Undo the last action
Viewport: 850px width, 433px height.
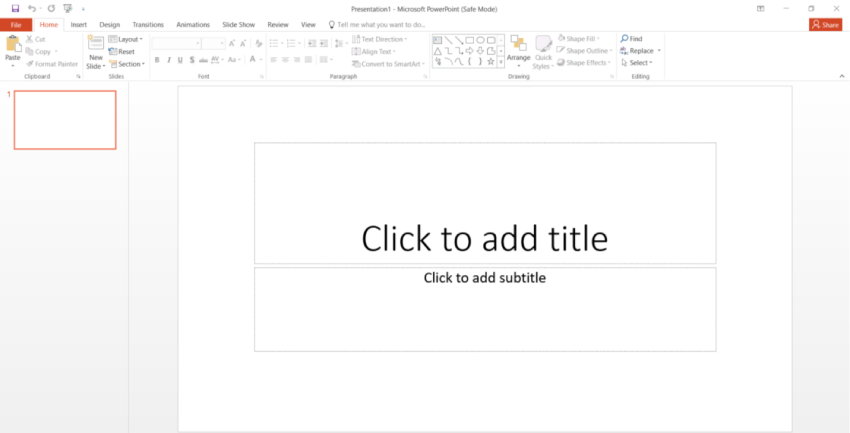[x=31, y=9]
